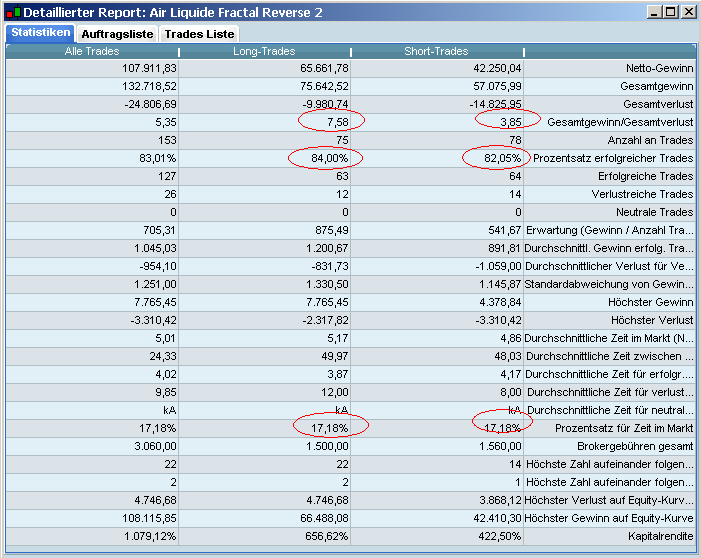701x558 pixels.
Task: Click the circled 3,85 Short-Trades ratio
Action: [507, 122]
